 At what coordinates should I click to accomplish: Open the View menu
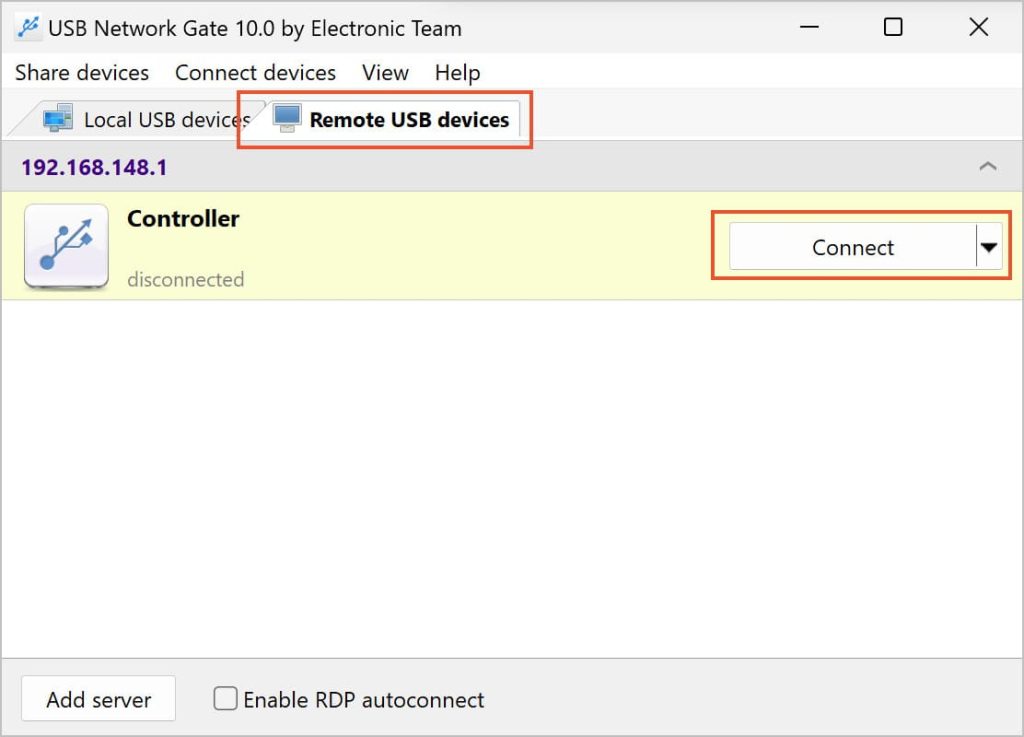point(384,72)
